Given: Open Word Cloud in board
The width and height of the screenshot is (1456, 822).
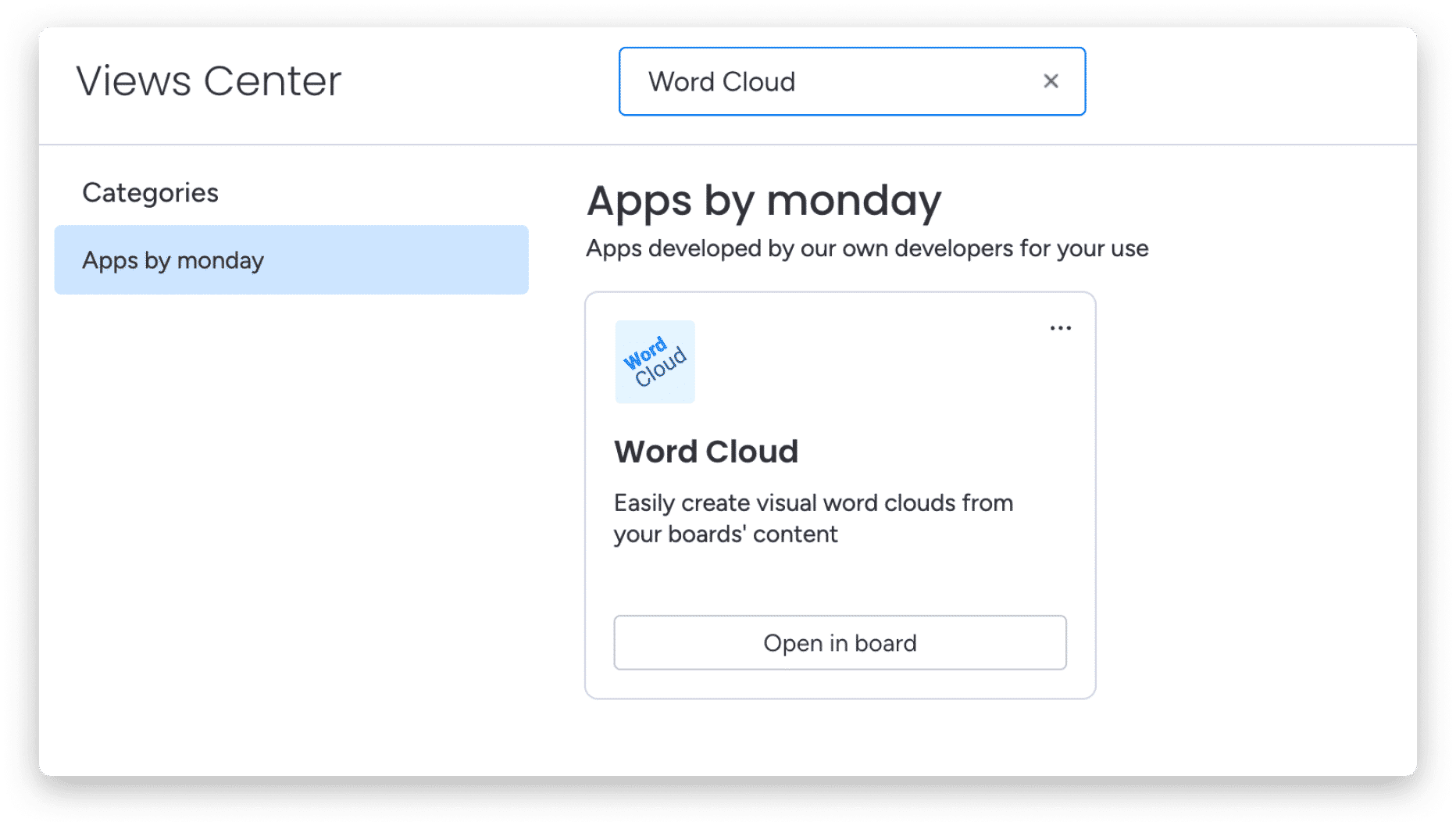Looking at the screenshot, I should point(840,642).
